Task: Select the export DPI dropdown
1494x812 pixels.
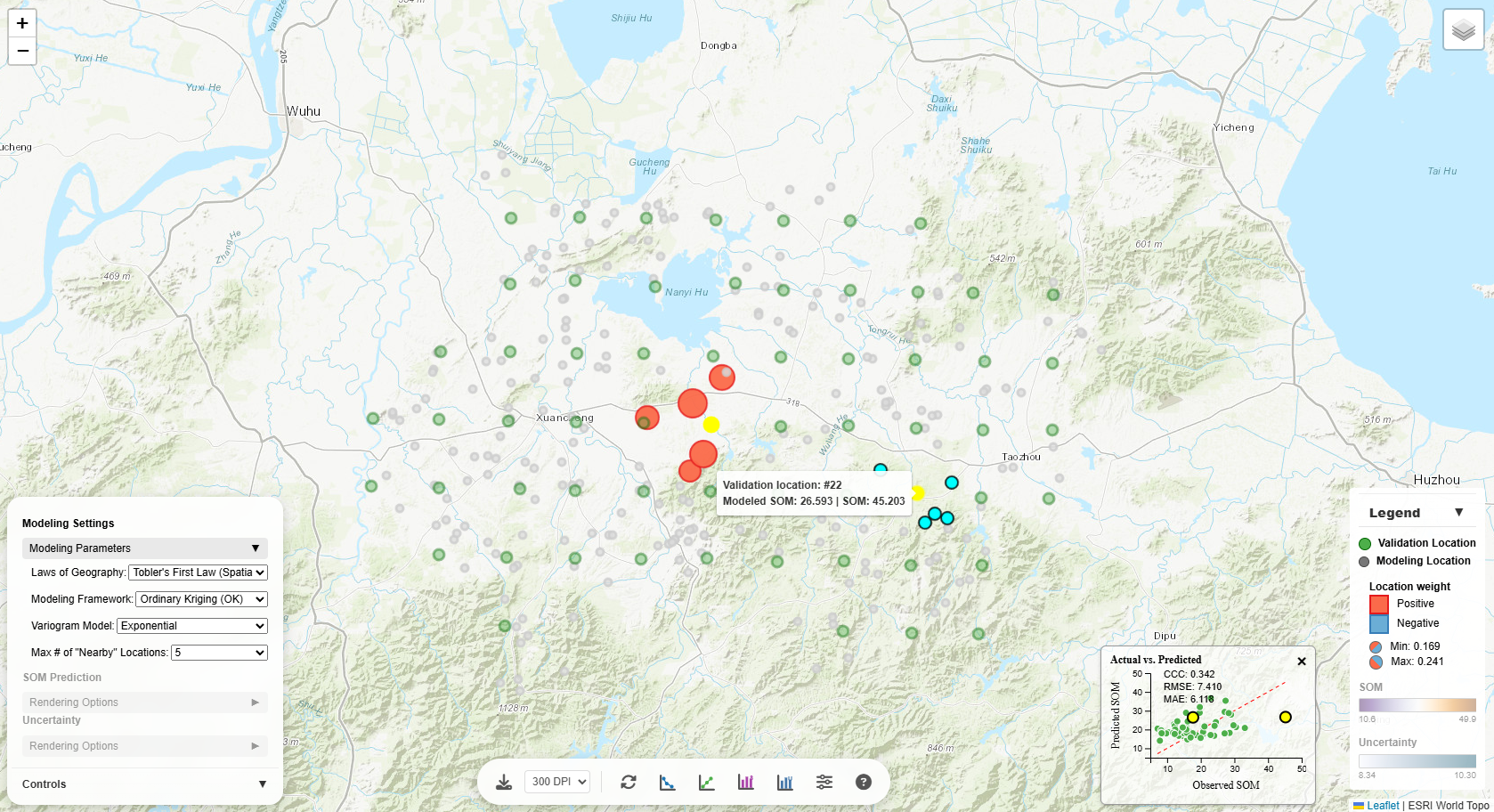Action: 557,782
